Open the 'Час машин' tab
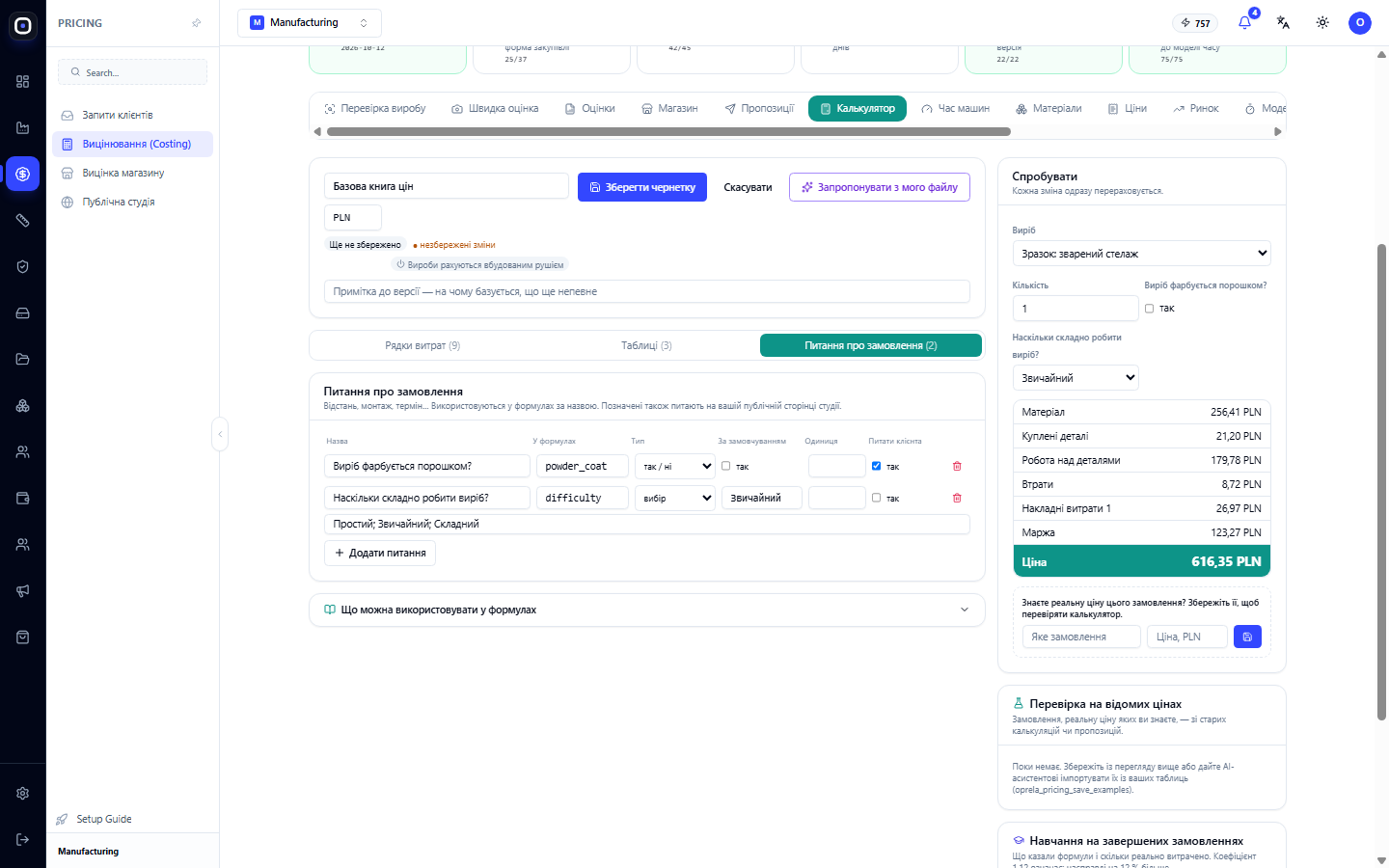1389x868 pixels. (956, 109)
